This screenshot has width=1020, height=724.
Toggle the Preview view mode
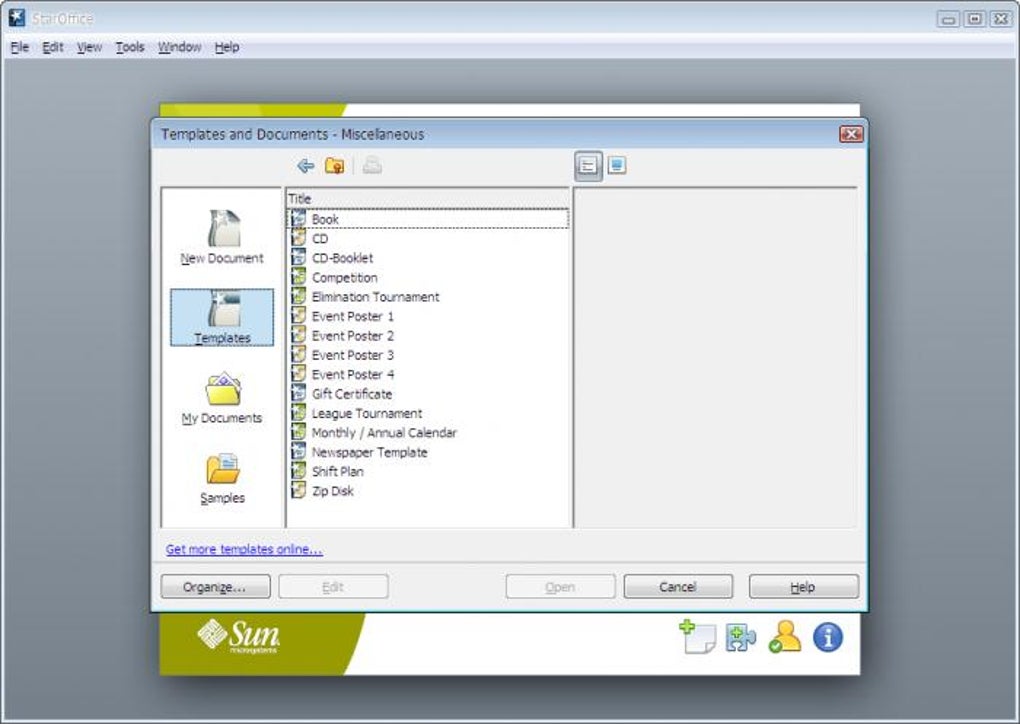(x=615, y=166)
